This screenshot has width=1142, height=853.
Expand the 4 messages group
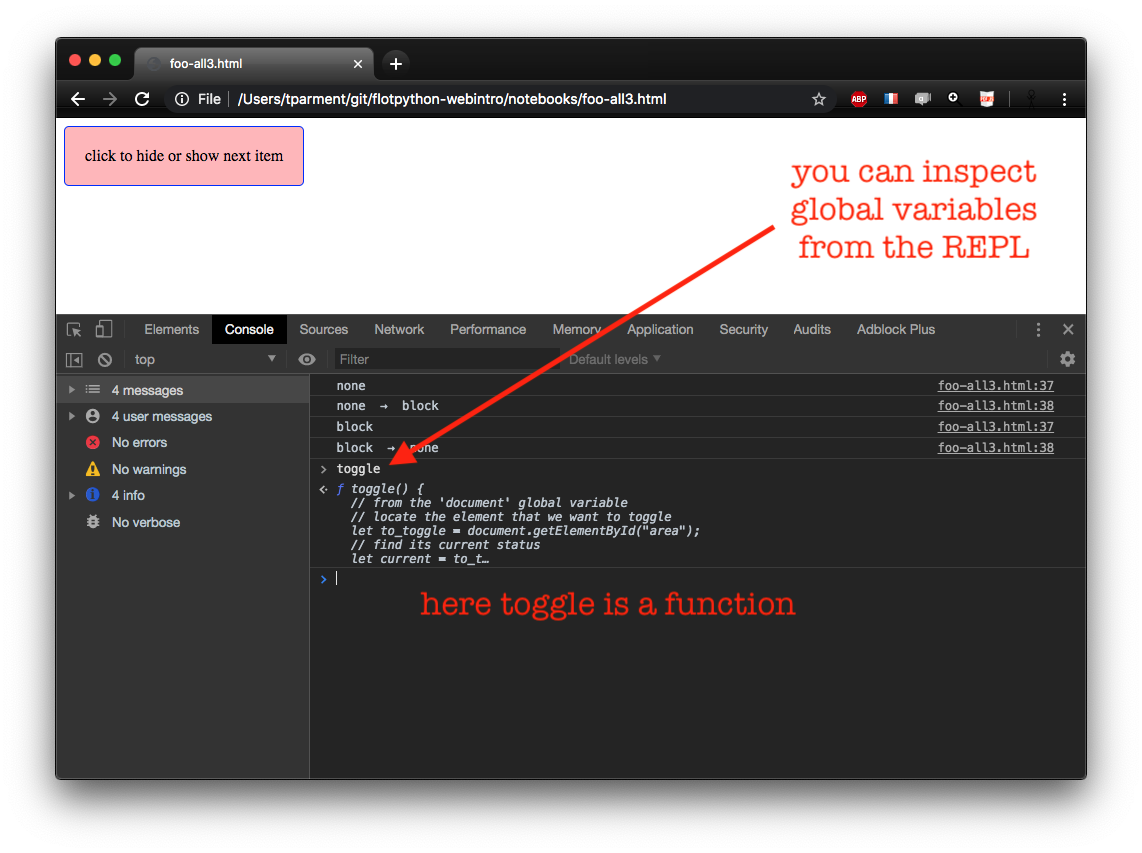71,390
